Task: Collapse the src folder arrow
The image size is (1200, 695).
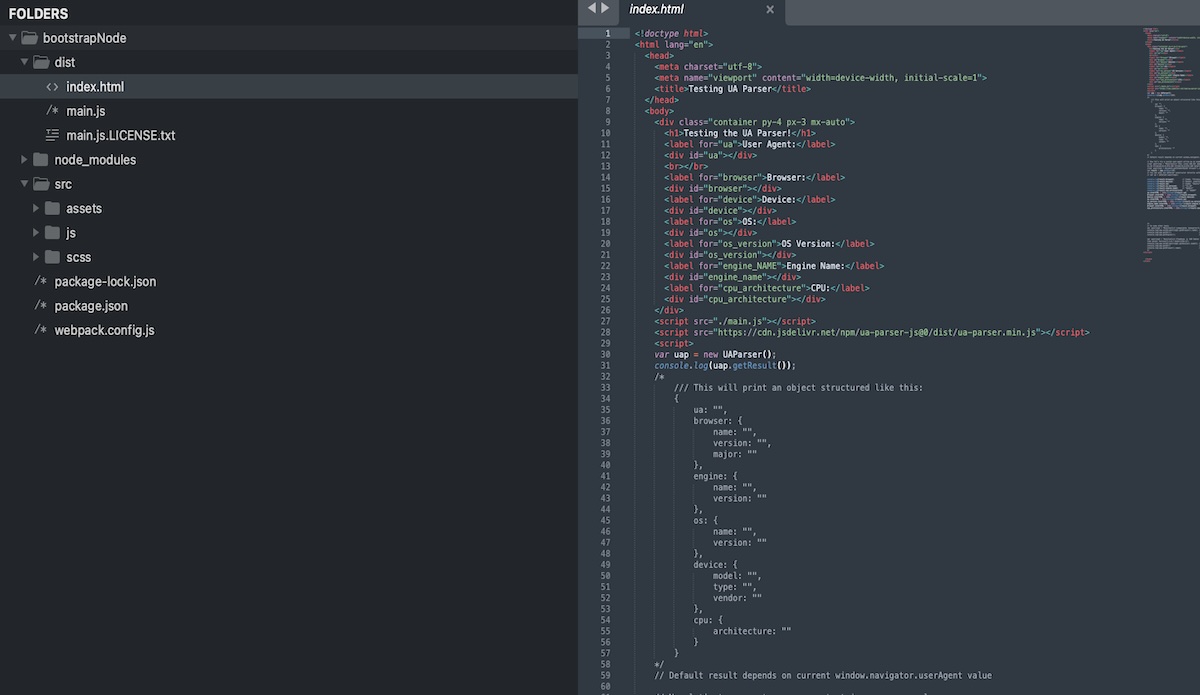Action: pos(25,184)
